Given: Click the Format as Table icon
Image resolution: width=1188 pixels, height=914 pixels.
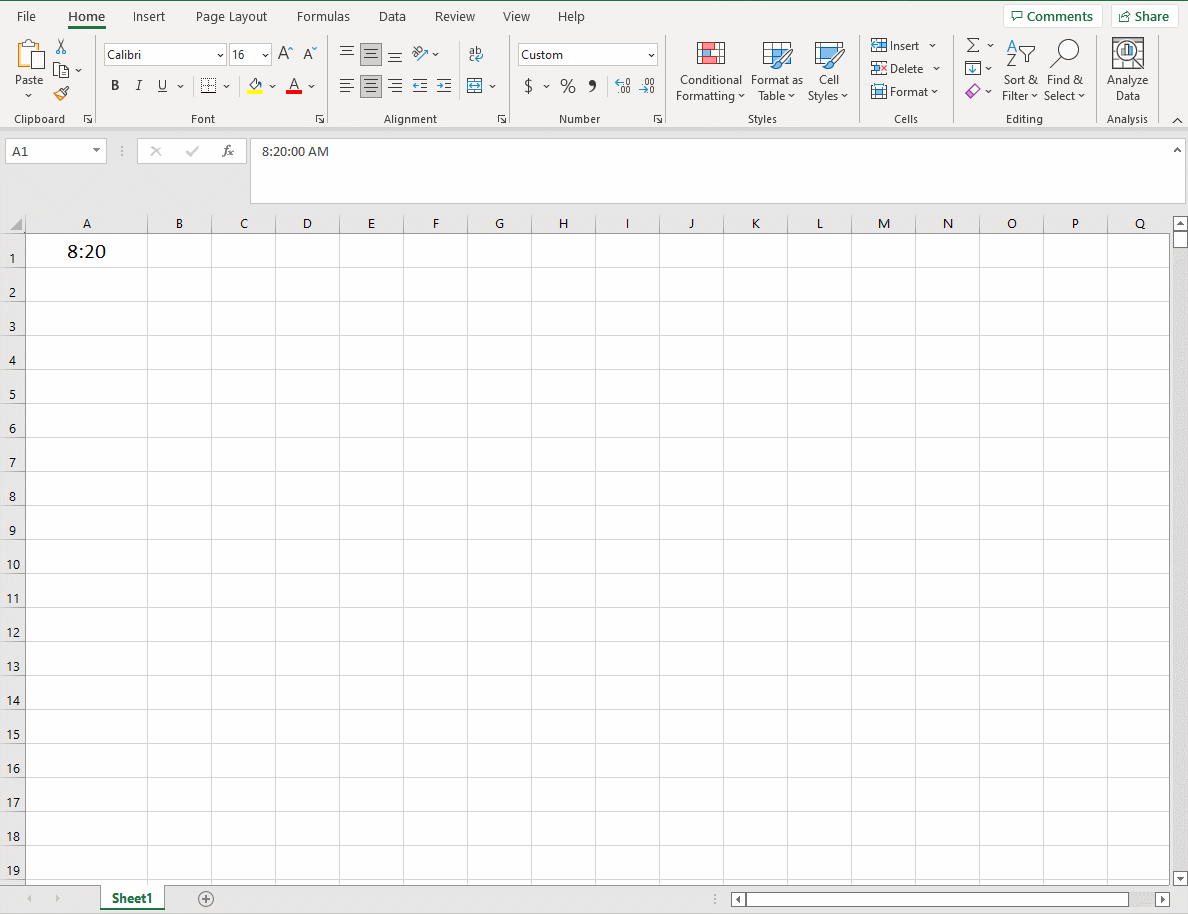Looking at the screenshot, I should click(x=777, y=70).
